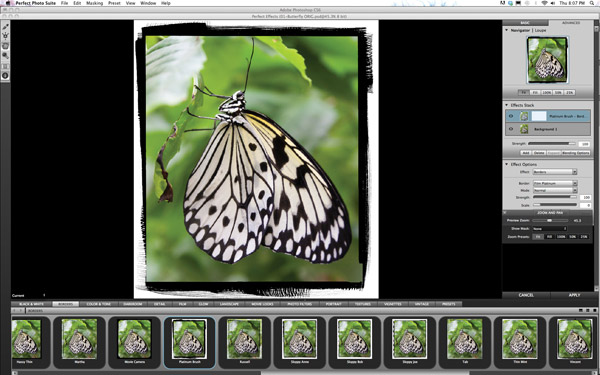The image size is (600, 375).
Task: Open the Effect dropdown showing Borders
Action: (554, 172)
